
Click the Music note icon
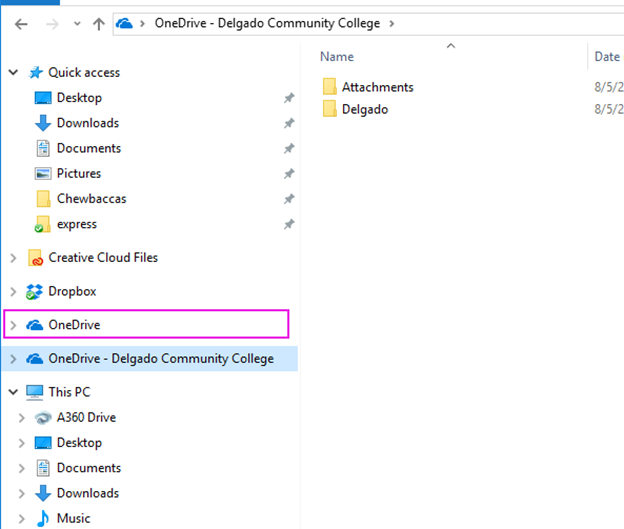[x=43, y=519]
